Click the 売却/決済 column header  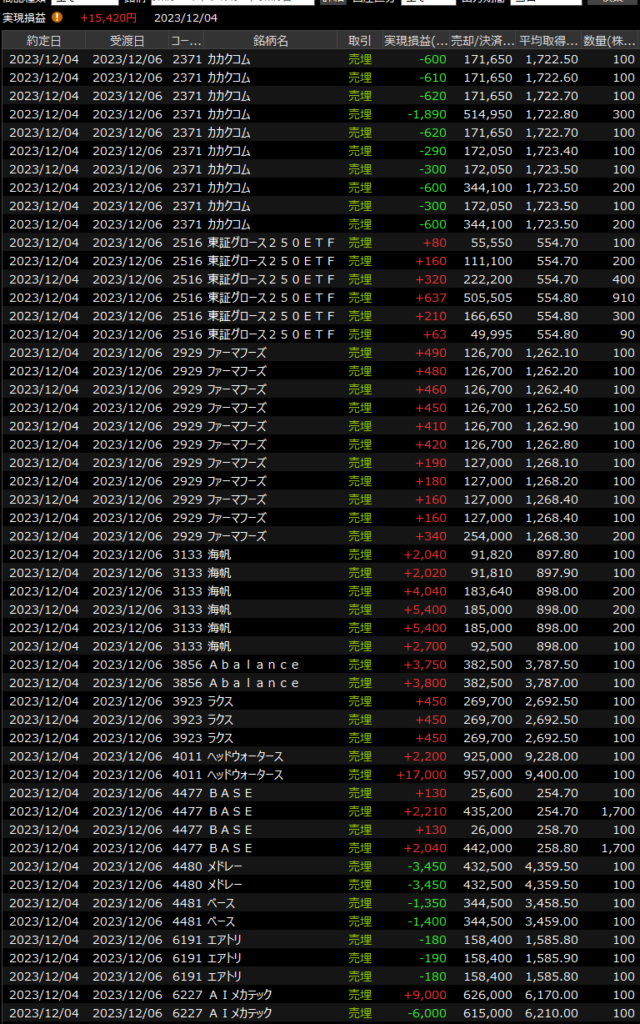tap(483, 41)
